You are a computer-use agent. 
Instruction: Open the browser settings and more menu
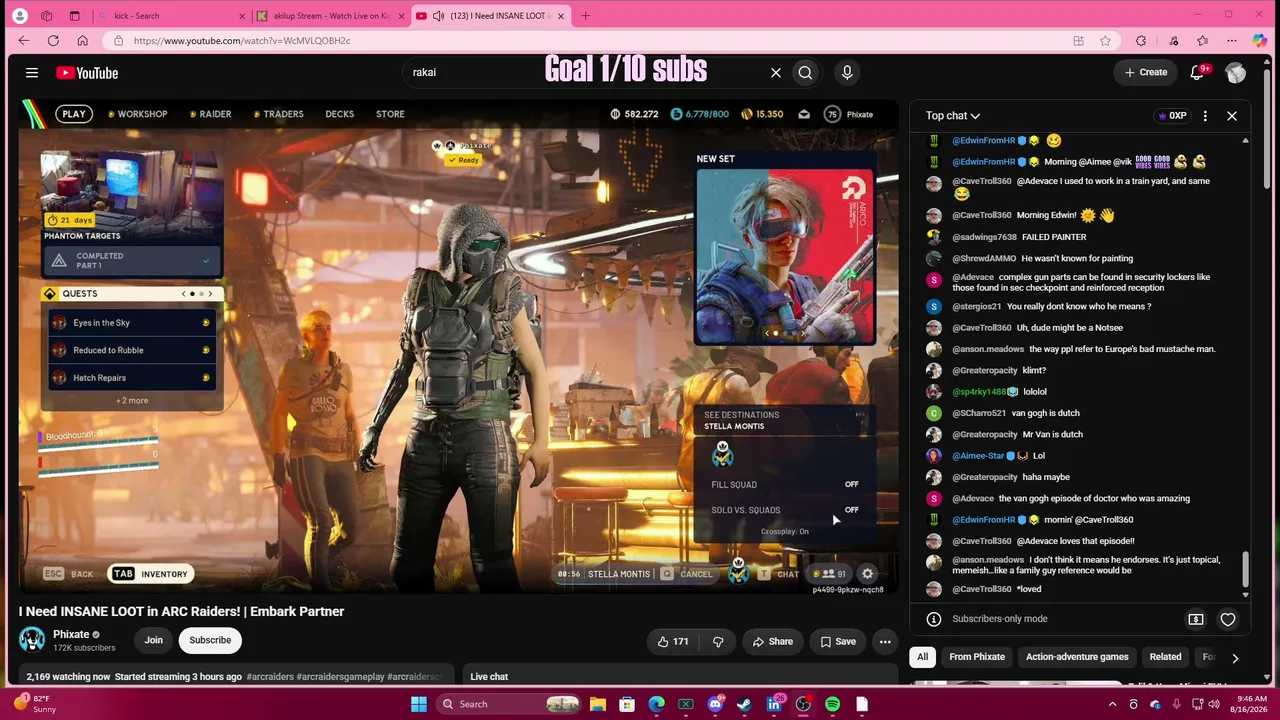[x=1232, y=41]
